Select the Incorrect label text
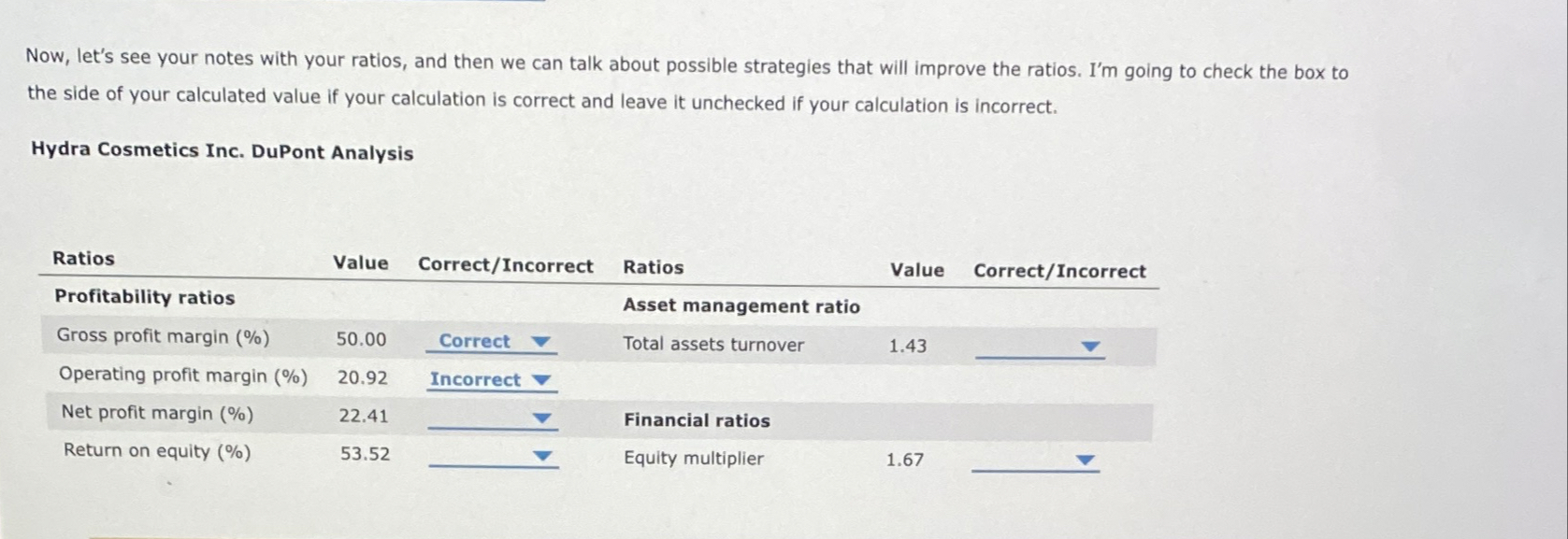The image size is (1568, 539). point(475,380)
